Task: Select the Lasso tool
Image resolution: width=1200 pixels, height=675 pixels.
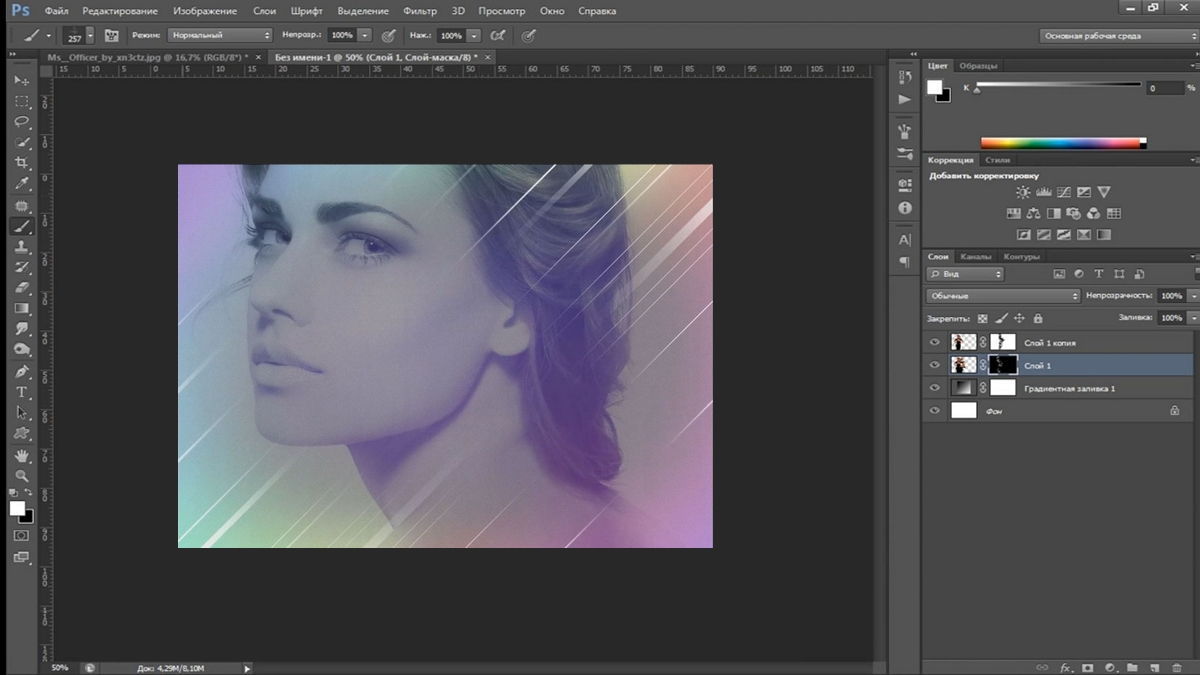Action: (22, 121)
